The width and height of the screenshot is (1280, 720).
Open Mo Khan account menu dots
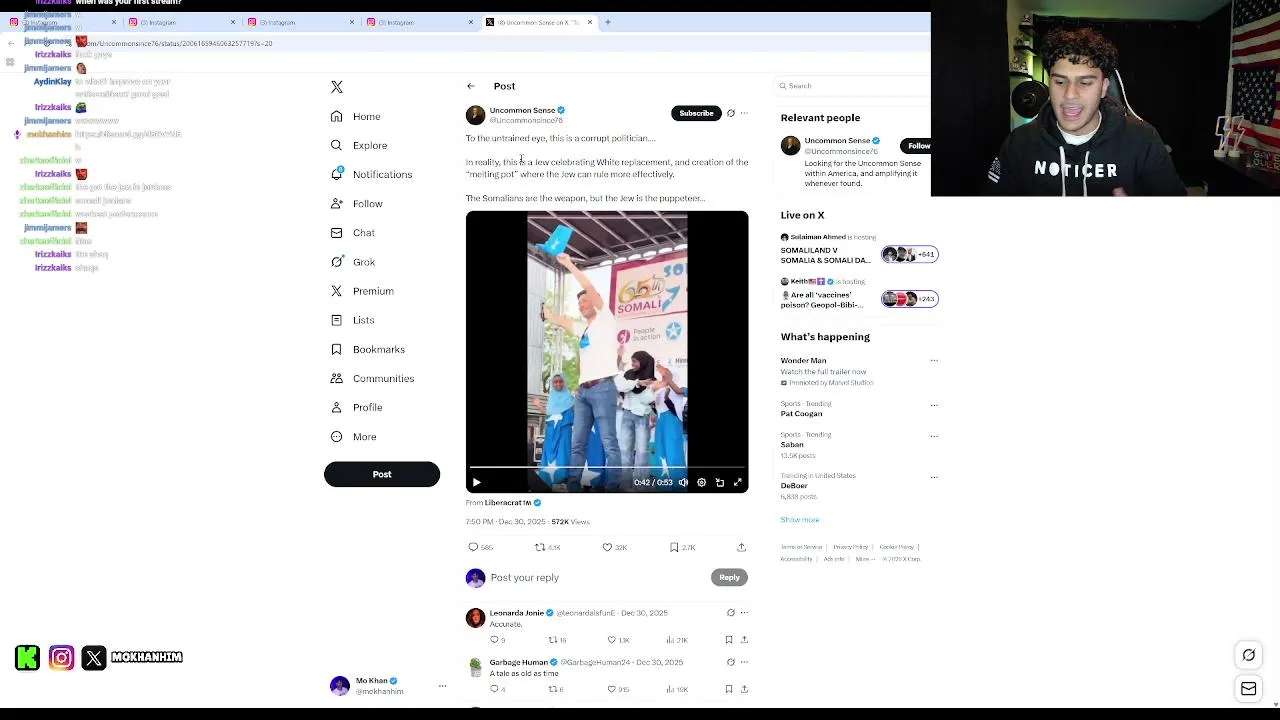[x=442, y=686]
